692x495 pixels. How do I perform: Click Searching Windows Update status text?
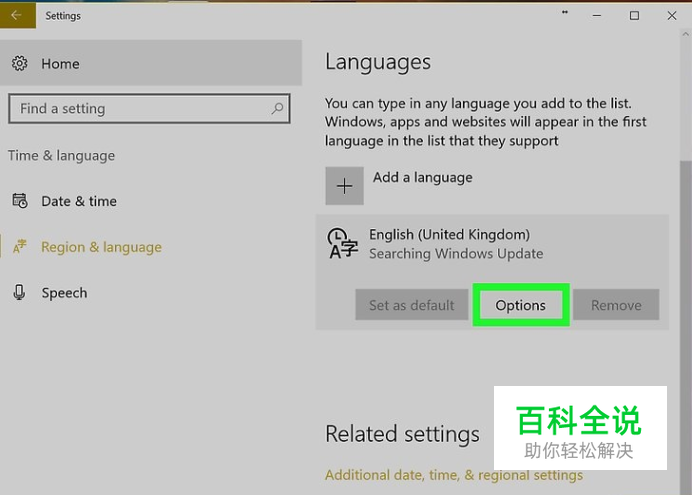(456, 254)
